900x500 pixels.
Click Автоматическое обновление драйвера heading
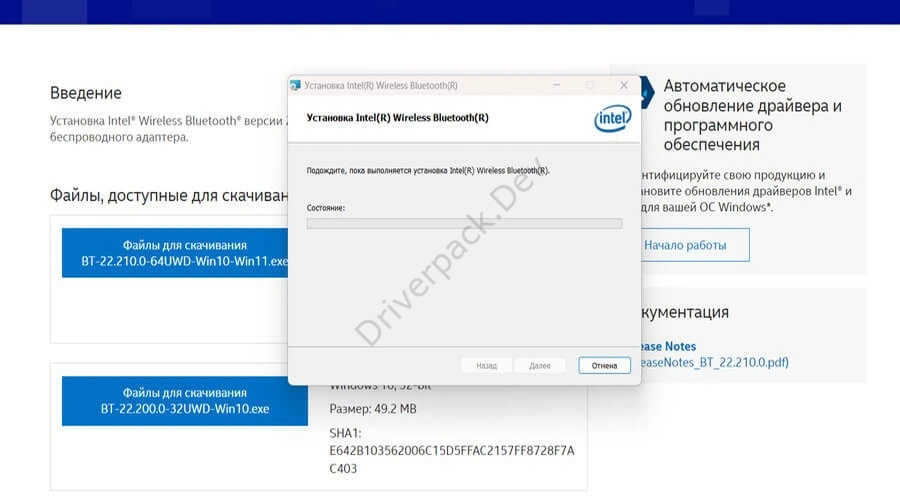click(x=752, y=115)
